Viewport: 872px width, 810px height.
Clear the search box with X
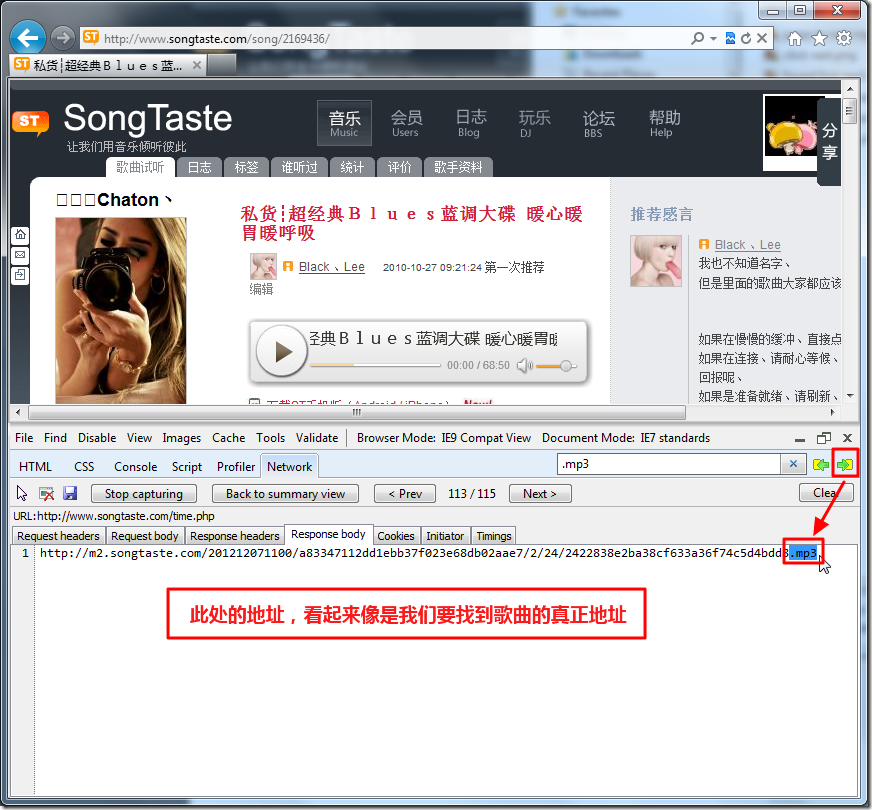click(x=794, y=464)
